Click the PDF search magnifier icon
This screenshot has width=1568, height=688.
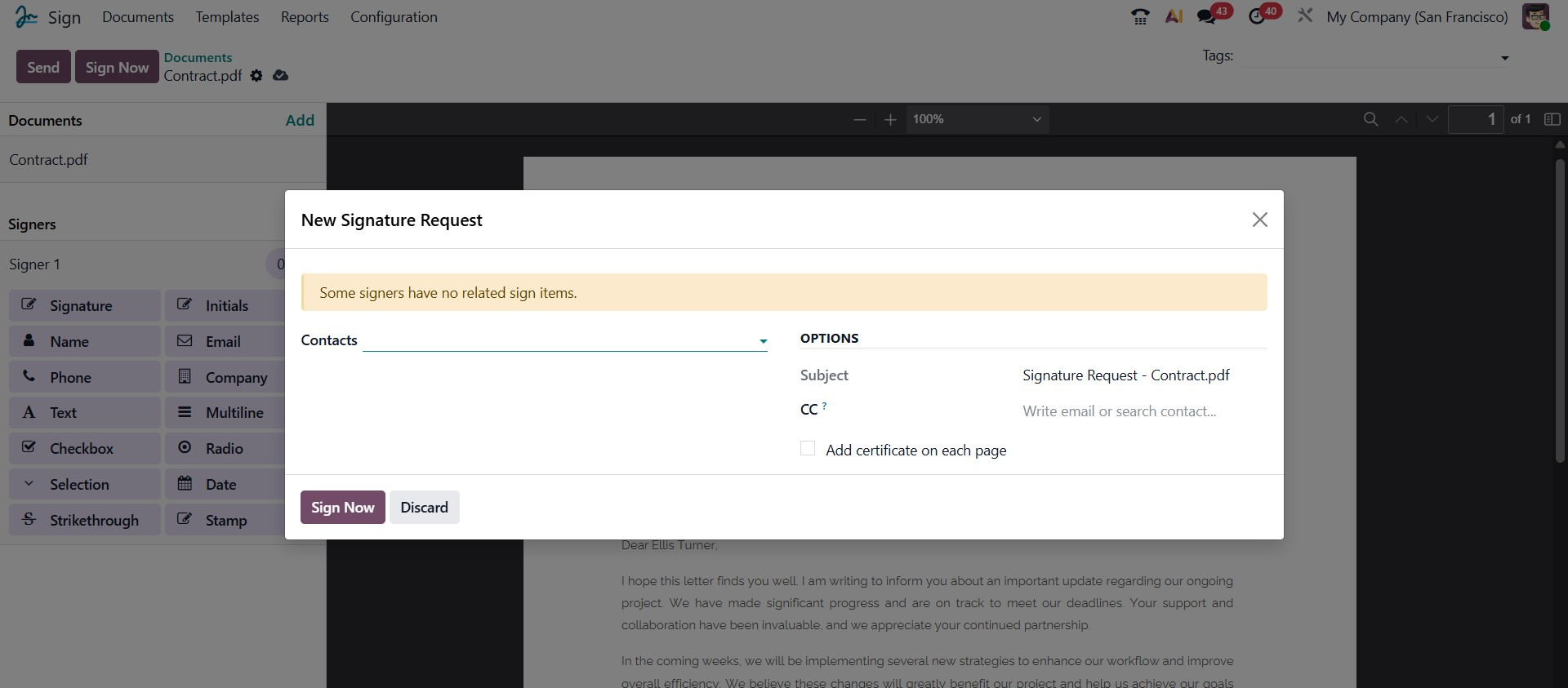tap(1370, 120)
